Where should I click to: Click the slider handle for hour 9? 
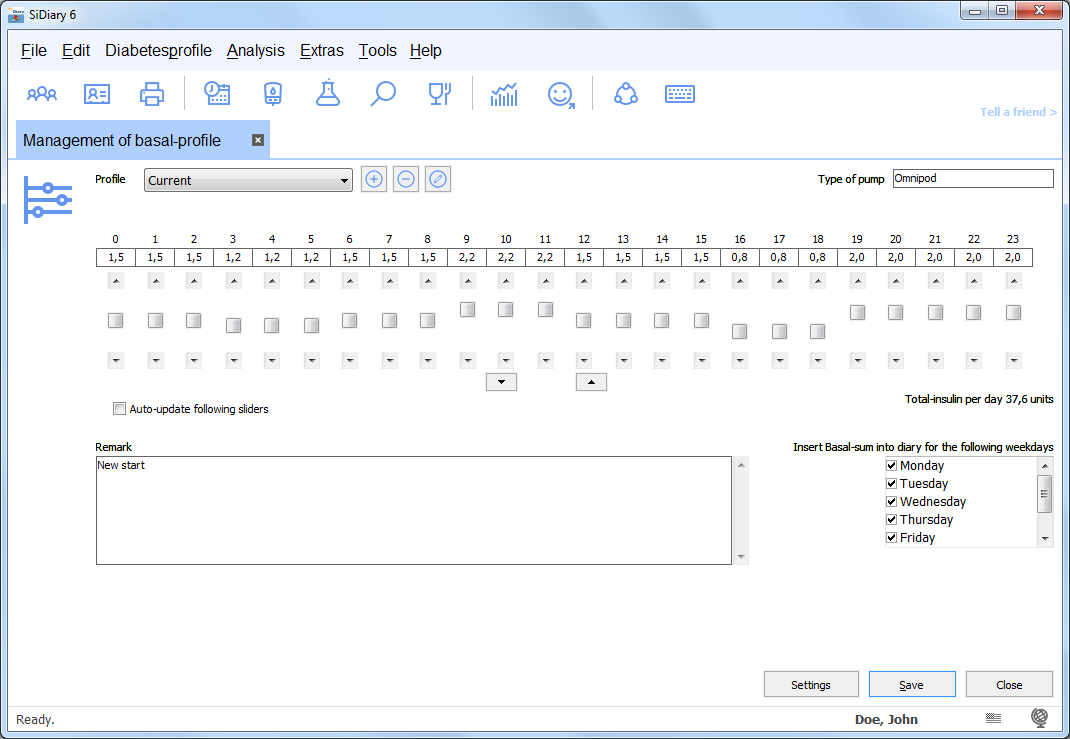(467, 310)
